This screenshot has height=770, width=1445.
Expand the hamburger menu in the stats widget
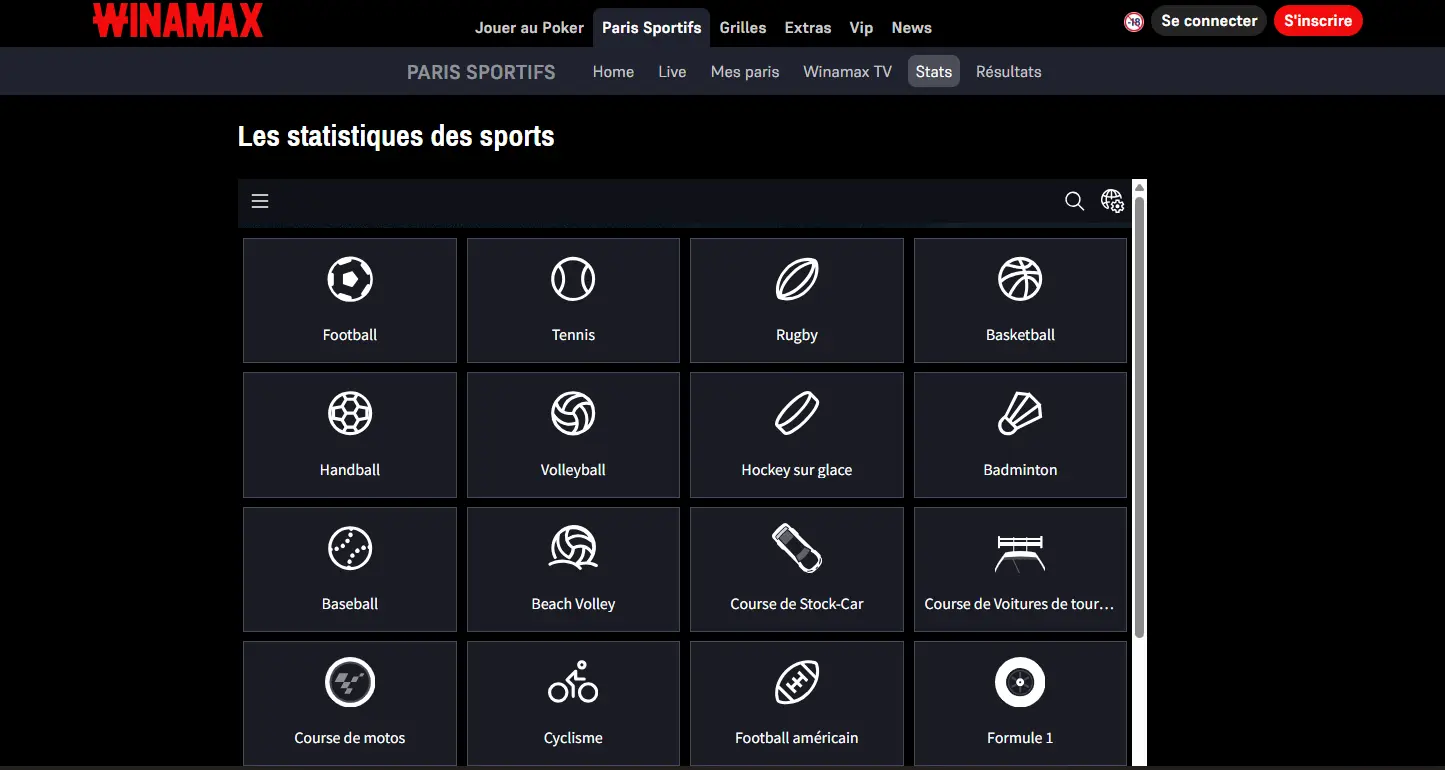pos(259,201)
